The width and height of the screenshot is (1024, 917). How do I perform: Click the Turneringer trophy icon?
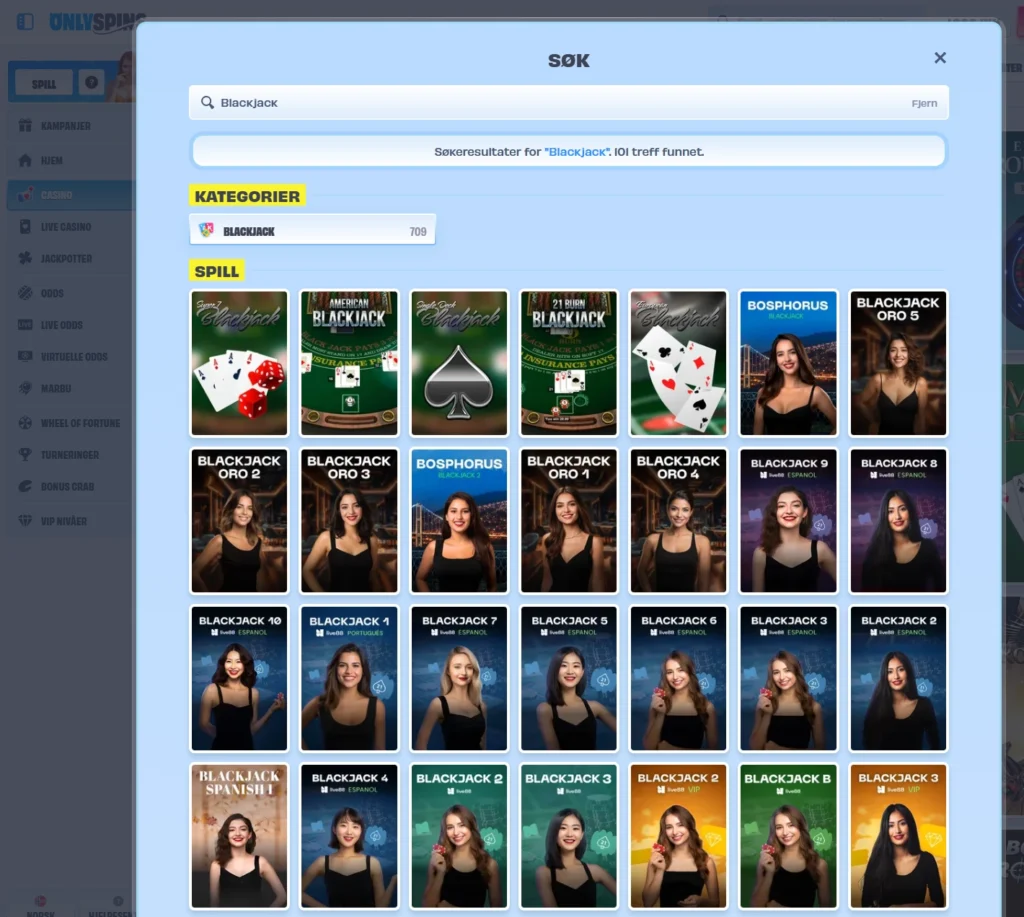25,454
